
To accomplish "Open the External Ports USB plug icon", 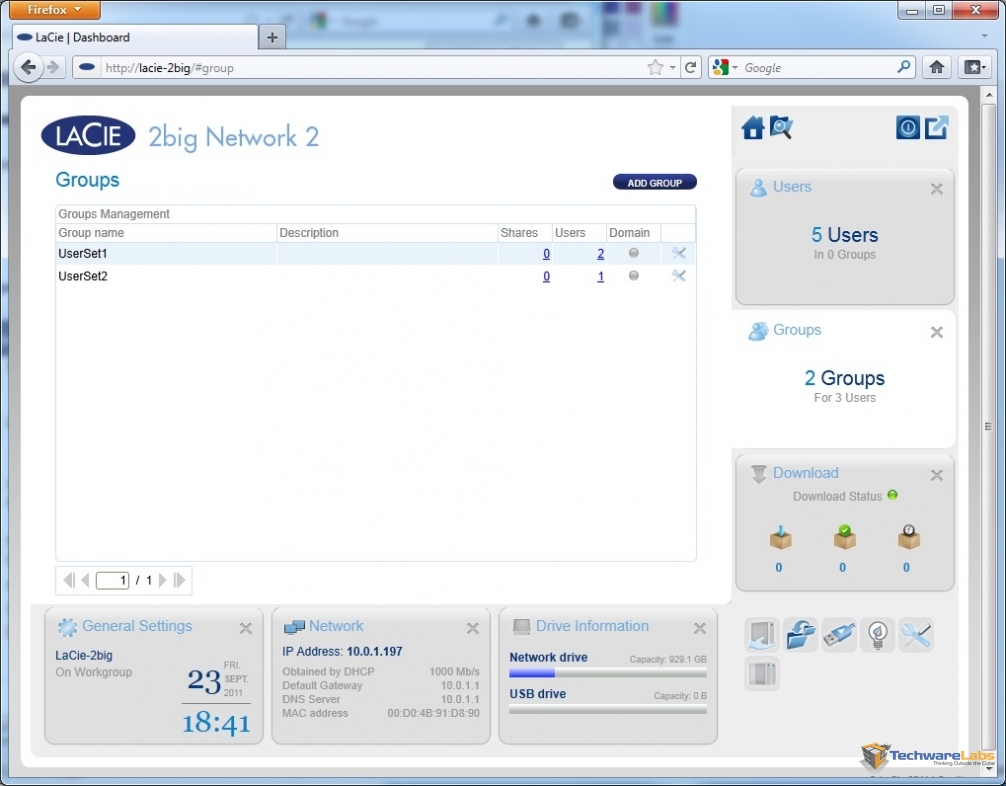I will 839,635.
